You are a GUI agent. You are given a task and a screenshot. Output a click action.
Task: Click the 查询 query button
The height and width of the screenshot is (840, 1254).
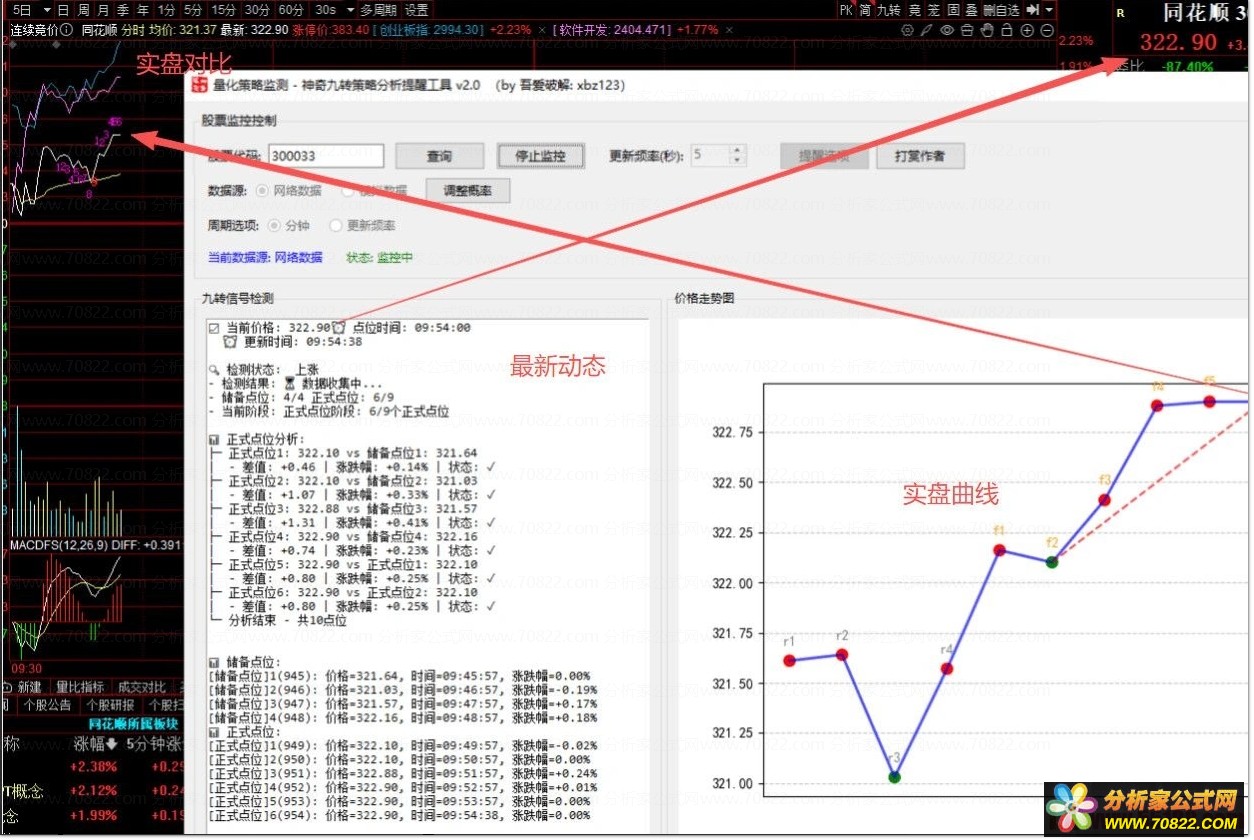tap(439, 156)
